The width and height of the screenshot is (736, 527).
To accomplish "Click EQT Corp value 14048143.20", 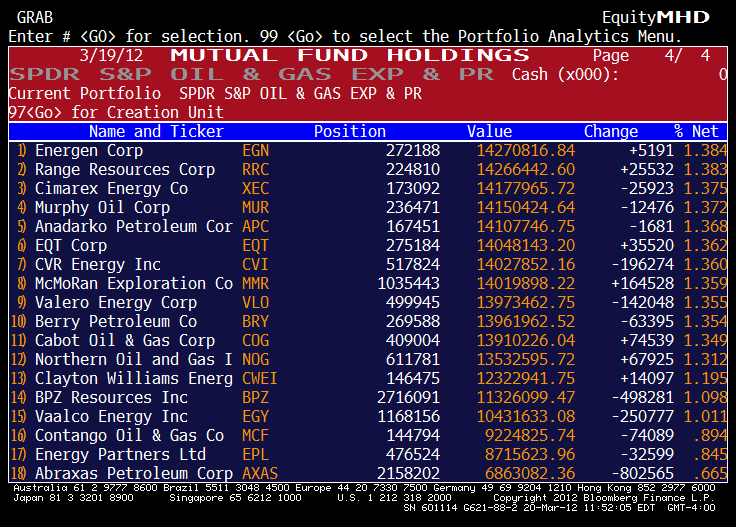I will [x=526, y=245].
